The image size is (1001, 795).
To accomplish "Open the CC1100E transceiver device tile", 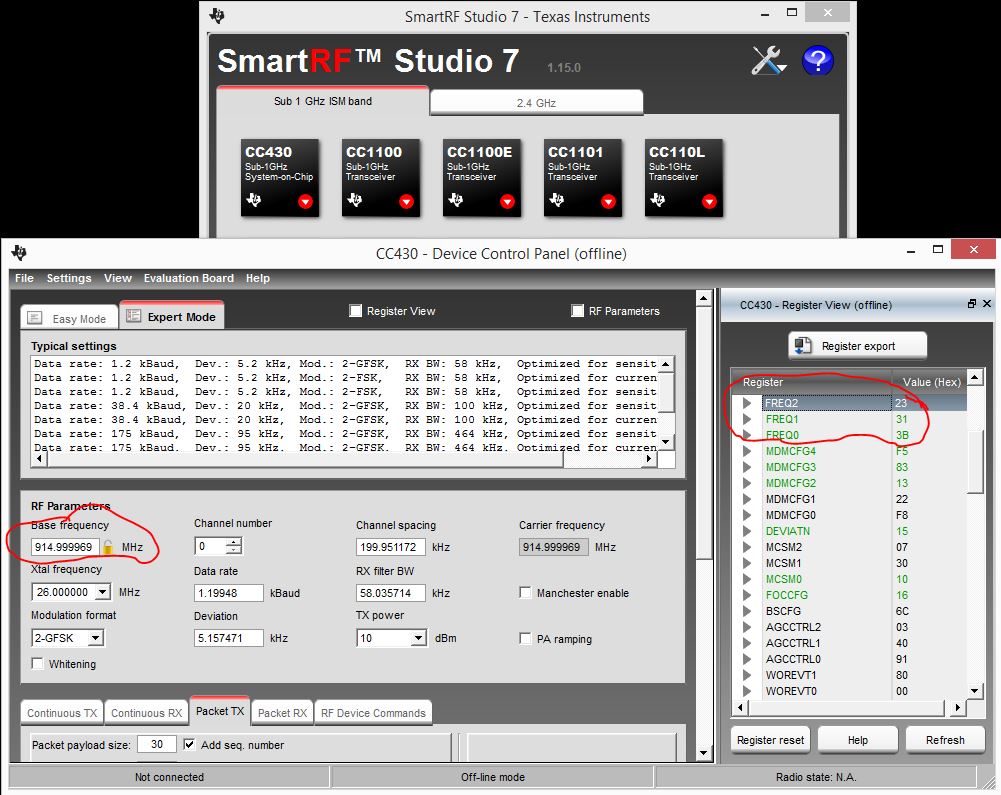I will pos(482,178).
